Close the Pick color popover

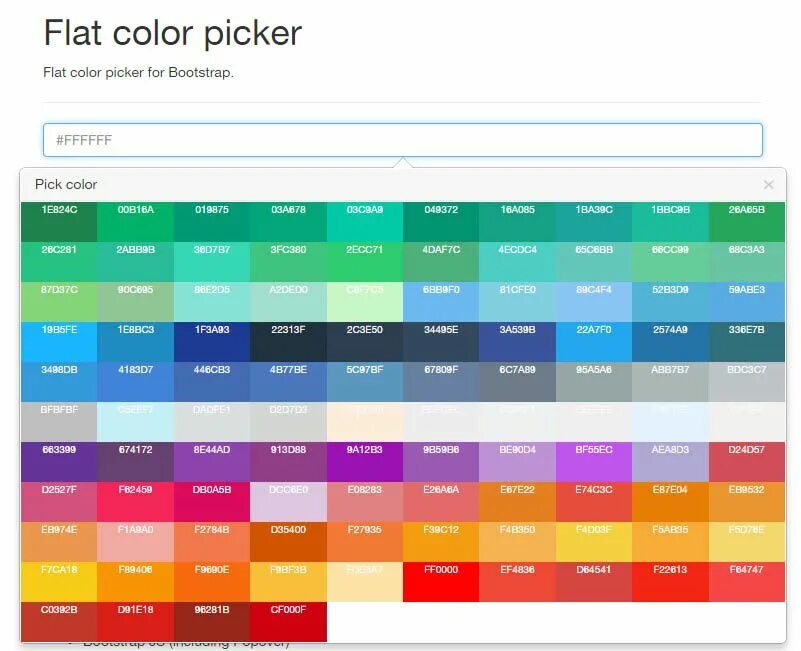tap(768, 184)
